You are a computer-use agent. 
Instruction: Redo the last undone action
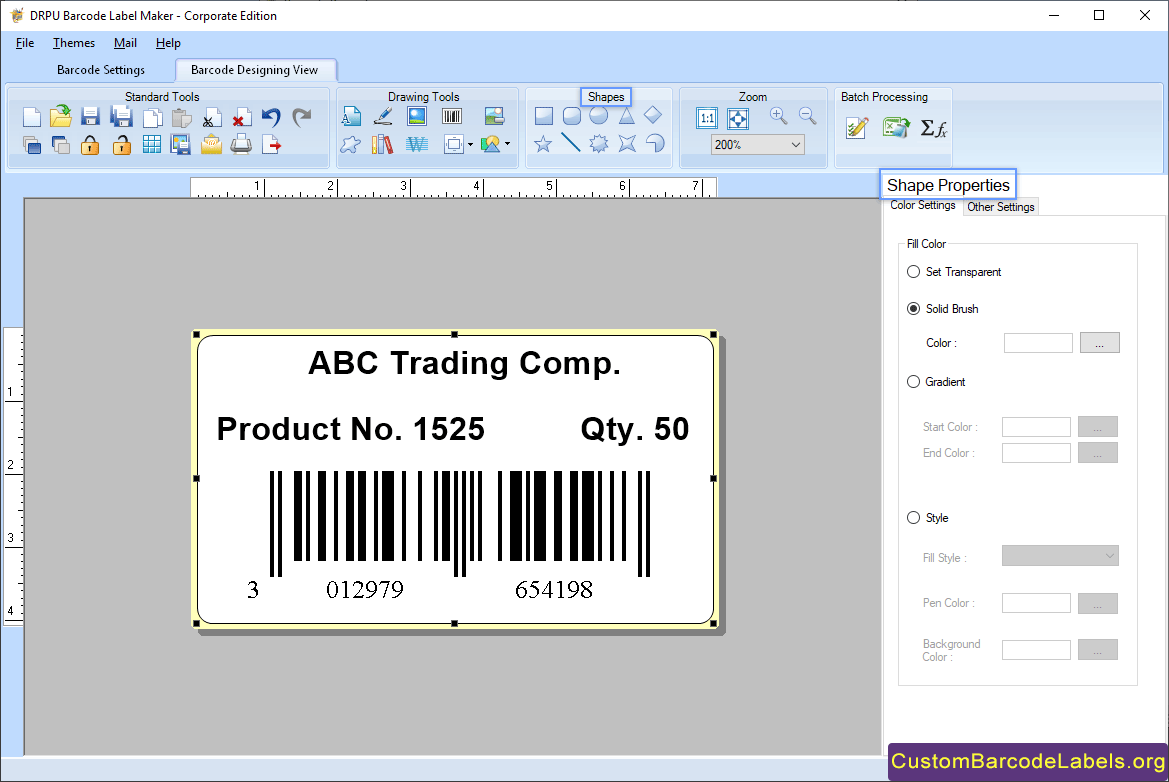tap(301, 117)
